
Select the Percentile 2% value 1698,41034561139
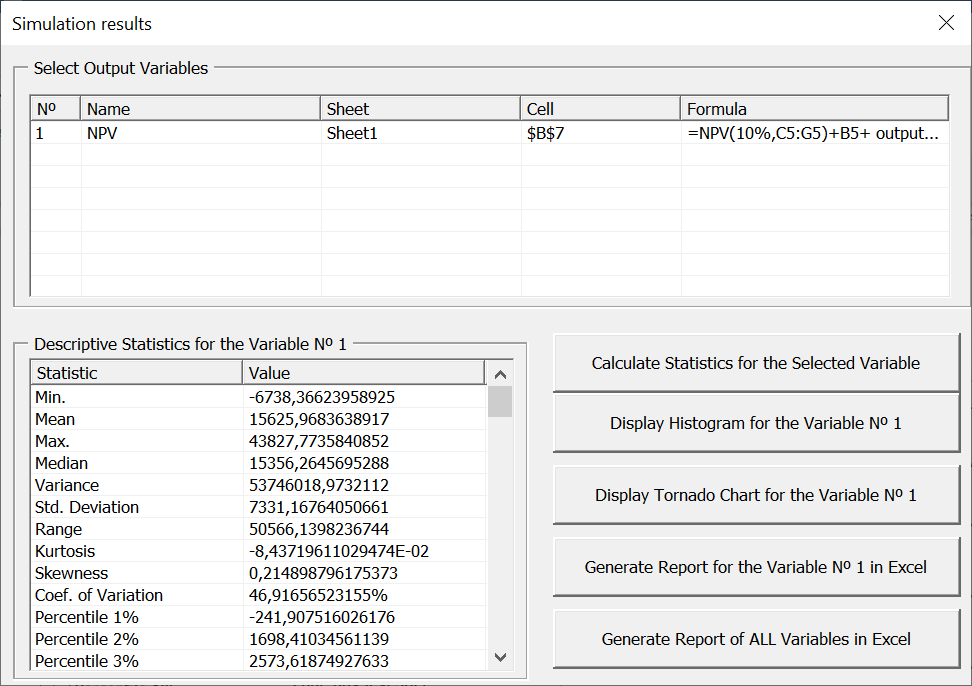[x=319, y=640]
